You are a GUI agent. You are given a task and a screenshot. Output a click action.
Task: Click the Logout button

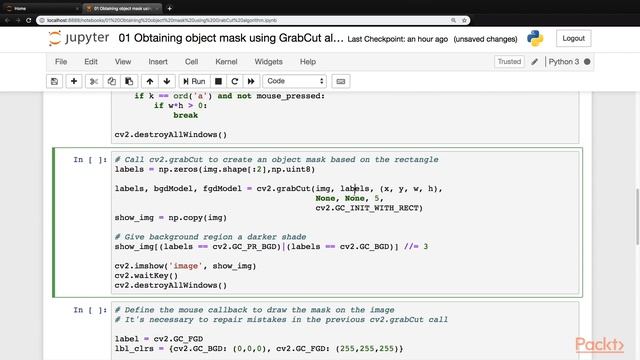[573, 38]
